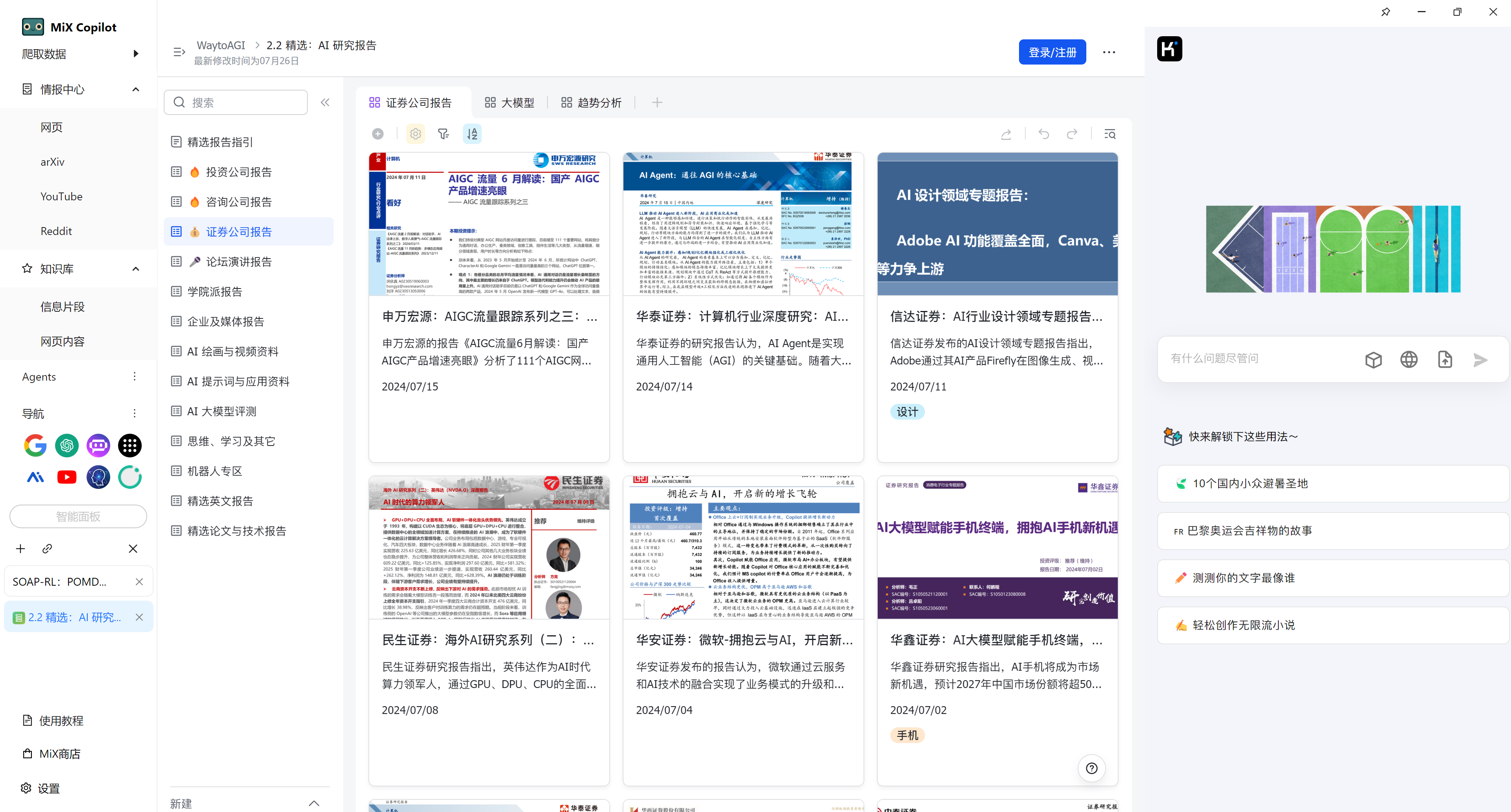Image resolution: width=1511 pixels, height=812 pixels.
Task: Click the 登录/注册 button
Action: click(1052, 52)
